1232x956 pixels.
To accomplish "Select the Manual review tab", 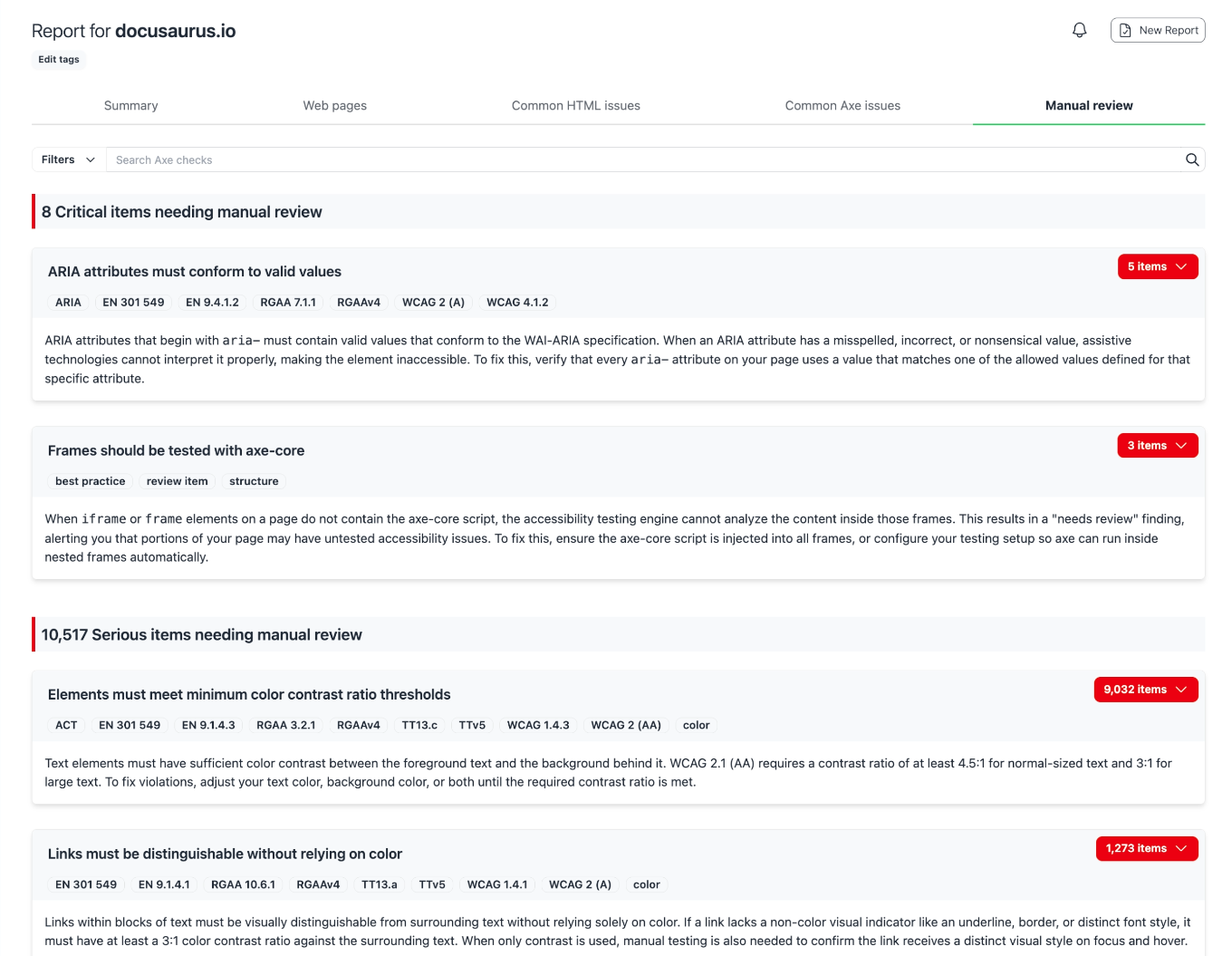I will (1089, 106).
